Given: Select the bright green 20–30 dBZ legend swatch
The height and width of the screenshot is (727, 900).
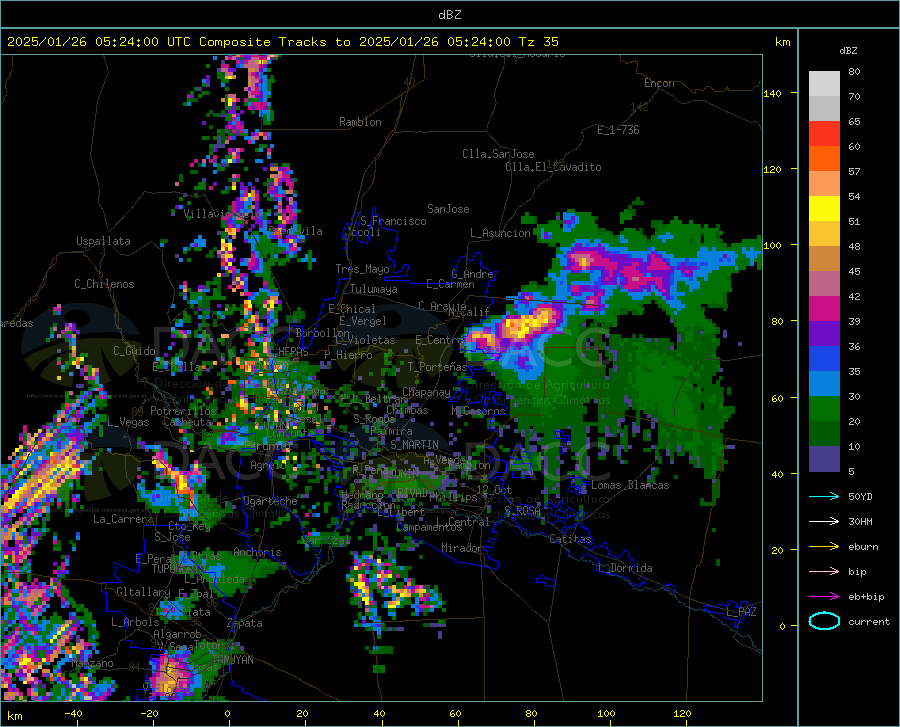Looking at the screenshot, I should pos(824,409).
